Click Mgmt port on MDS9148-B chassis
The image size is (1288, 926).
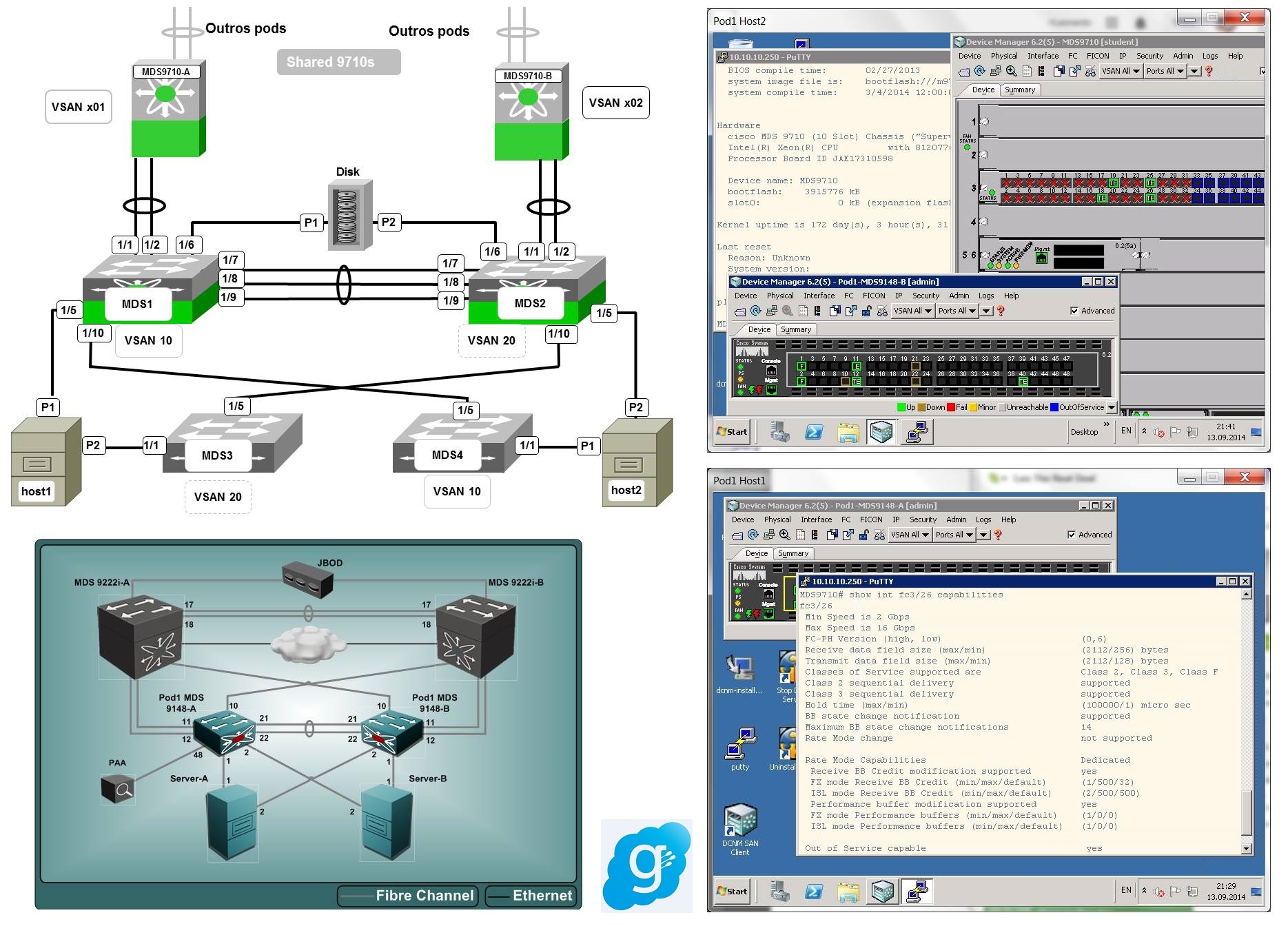point(771,389)
